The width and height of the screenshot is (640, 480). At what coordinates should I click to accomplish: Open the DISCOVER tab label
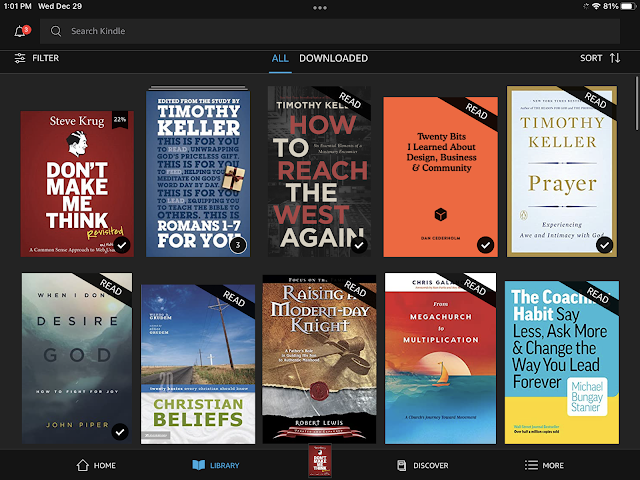click(431, 466)
